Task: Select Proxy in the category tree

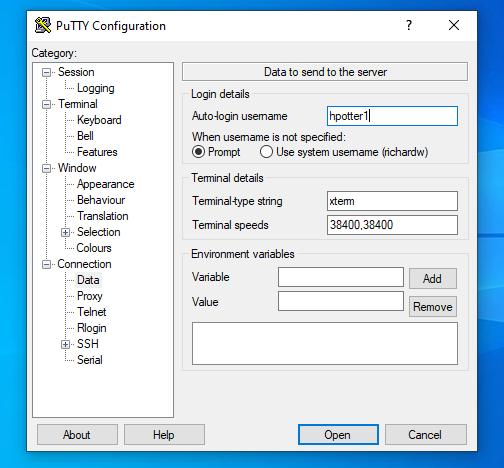Action: tap(90, 296)
